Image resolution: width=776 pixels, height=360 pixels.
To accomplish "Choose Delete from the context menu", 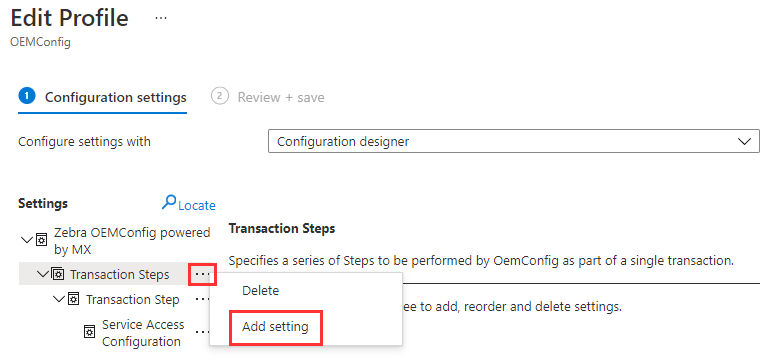I will click(x=260, y=291).
